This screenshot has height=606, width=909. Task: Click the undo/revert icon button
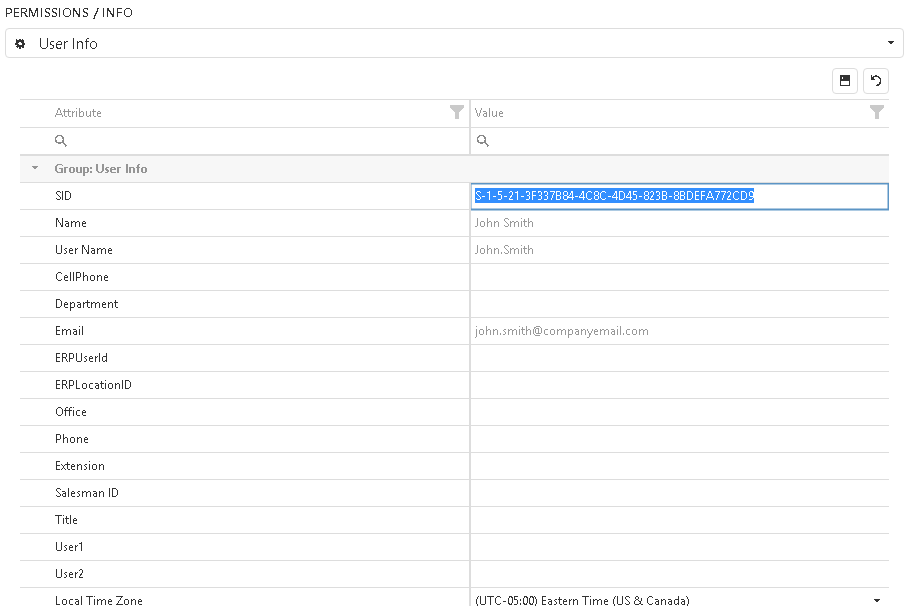coord(876,81)
